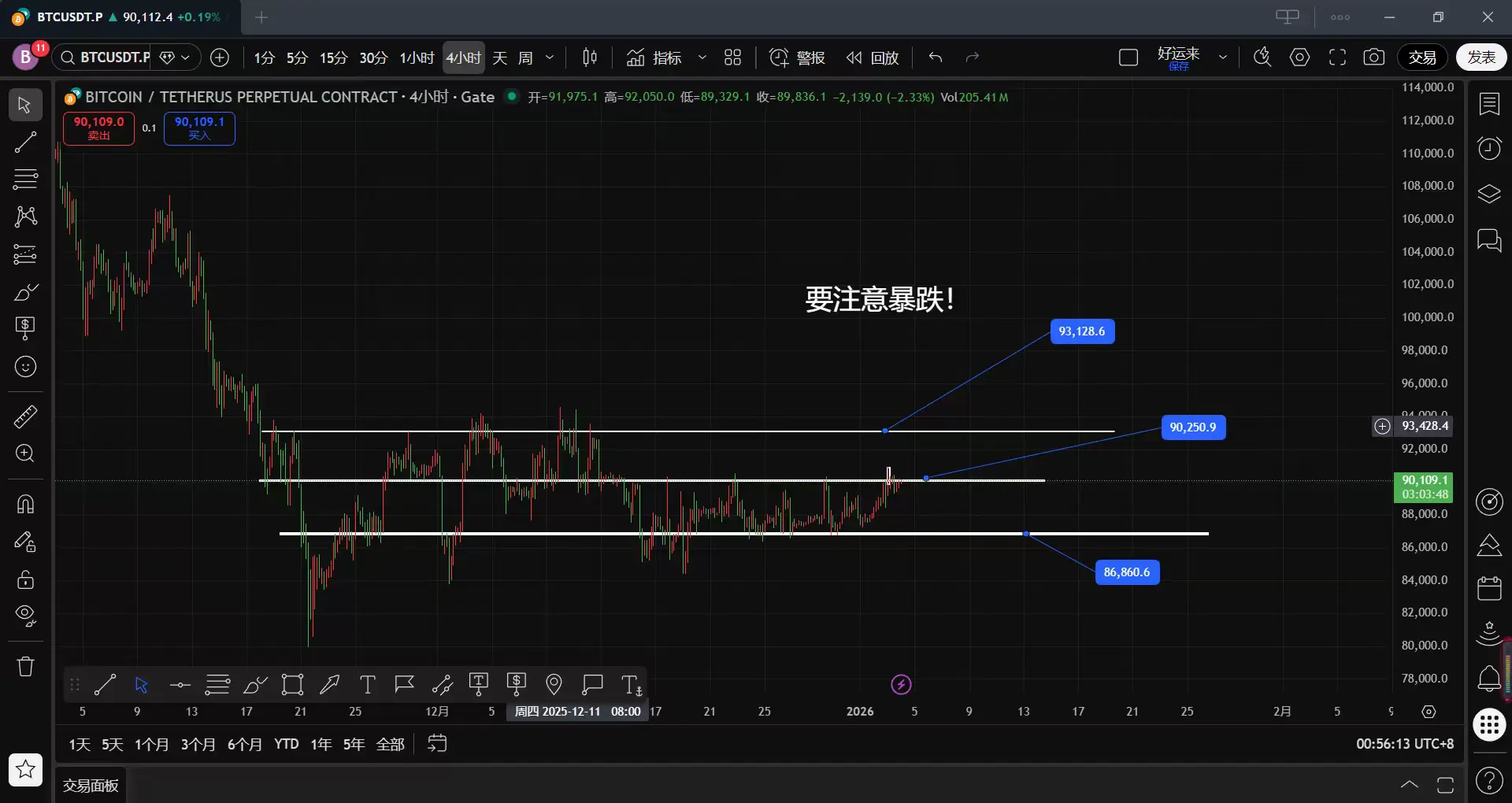This screenshot has height=803, width=1512.
Task: Open the economic calendar panel
Action: 1489,588
